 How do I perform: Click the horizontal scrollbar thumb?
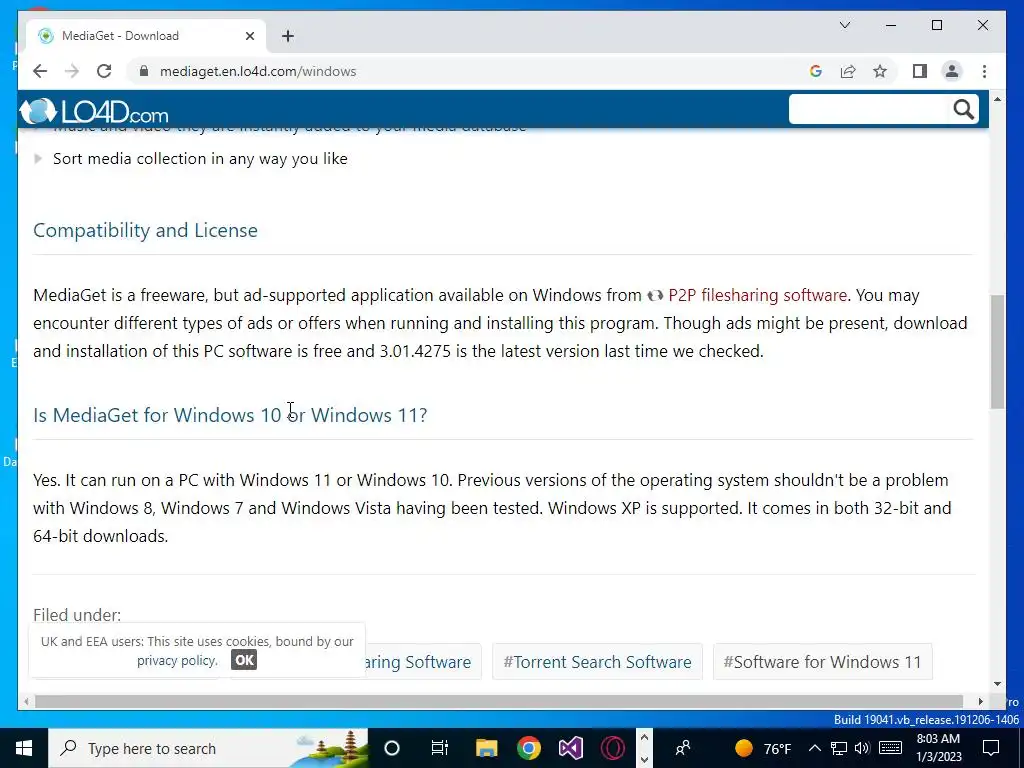pyautogui.click(x=499, y=701)
